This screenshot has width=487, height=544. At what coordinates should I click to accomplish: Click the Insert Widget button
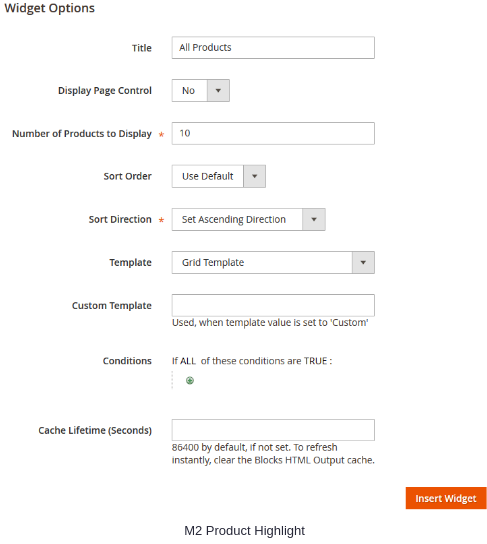point(446,498)
